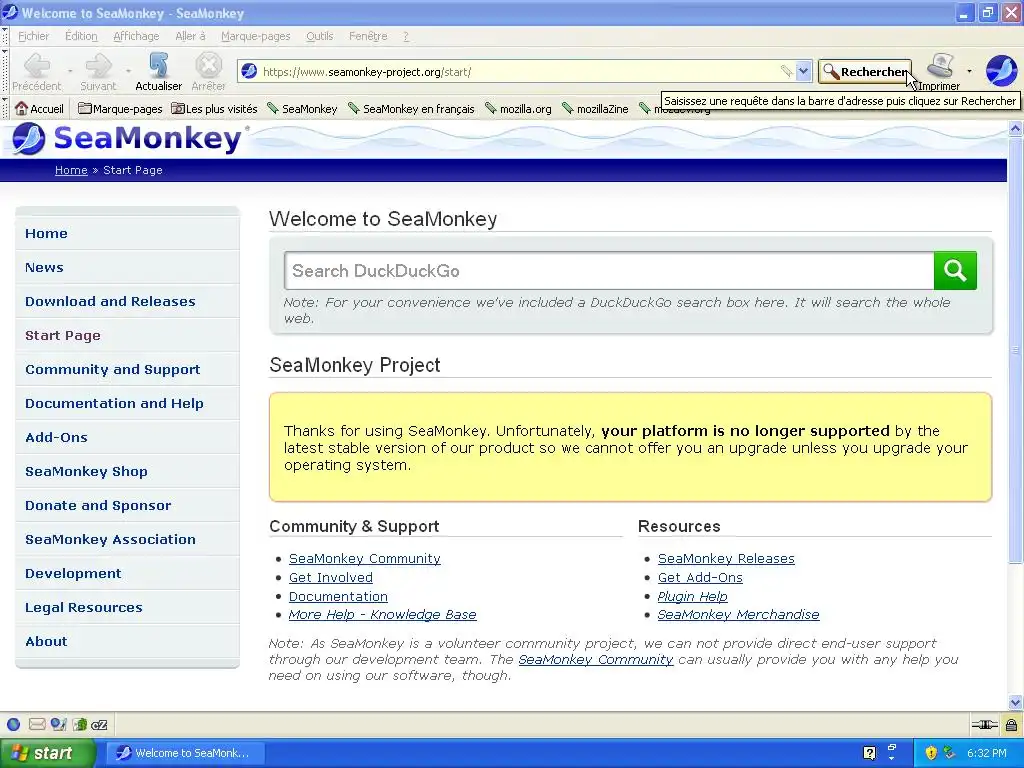Click the Windows start button
The height and width of the screenshot is (768, 1024).
click(x=48, y=753)
